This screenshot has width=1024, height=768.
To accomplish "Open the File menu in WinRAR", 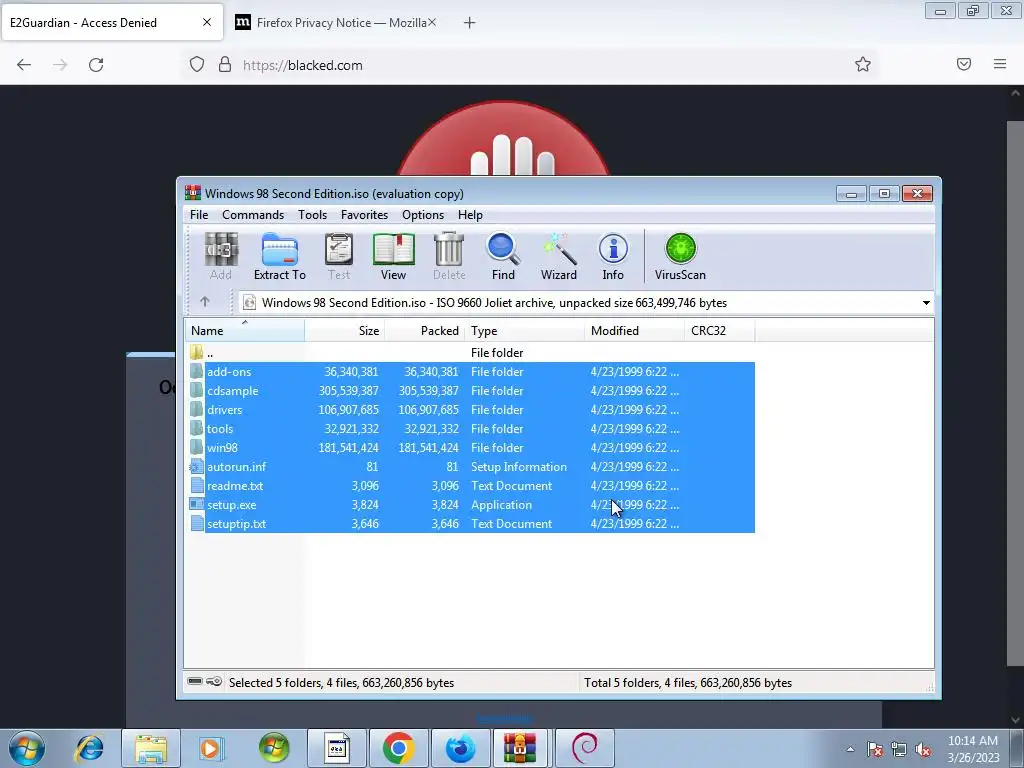I will click(199, 215).
